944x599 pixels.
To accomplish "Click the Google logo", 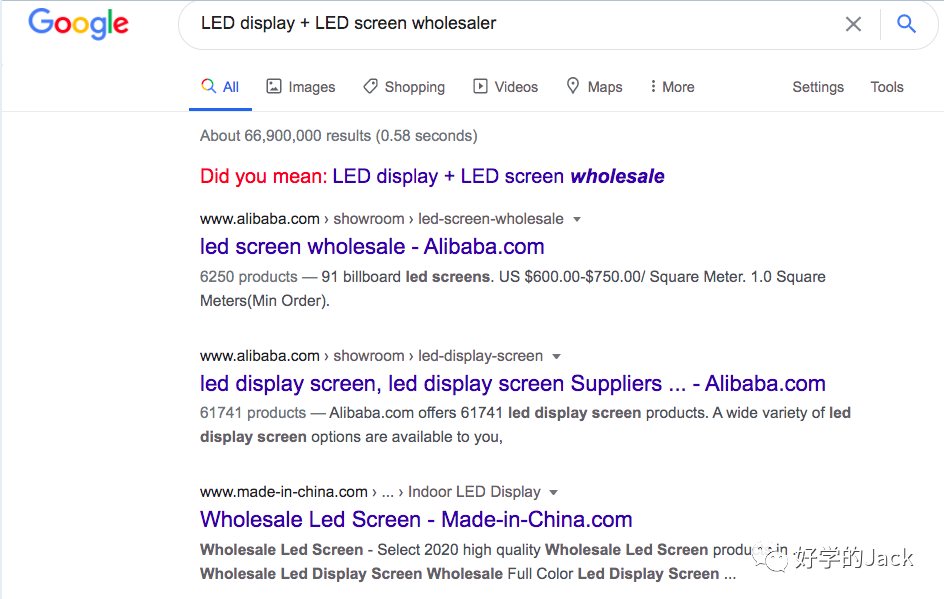I will pos(78,24).
